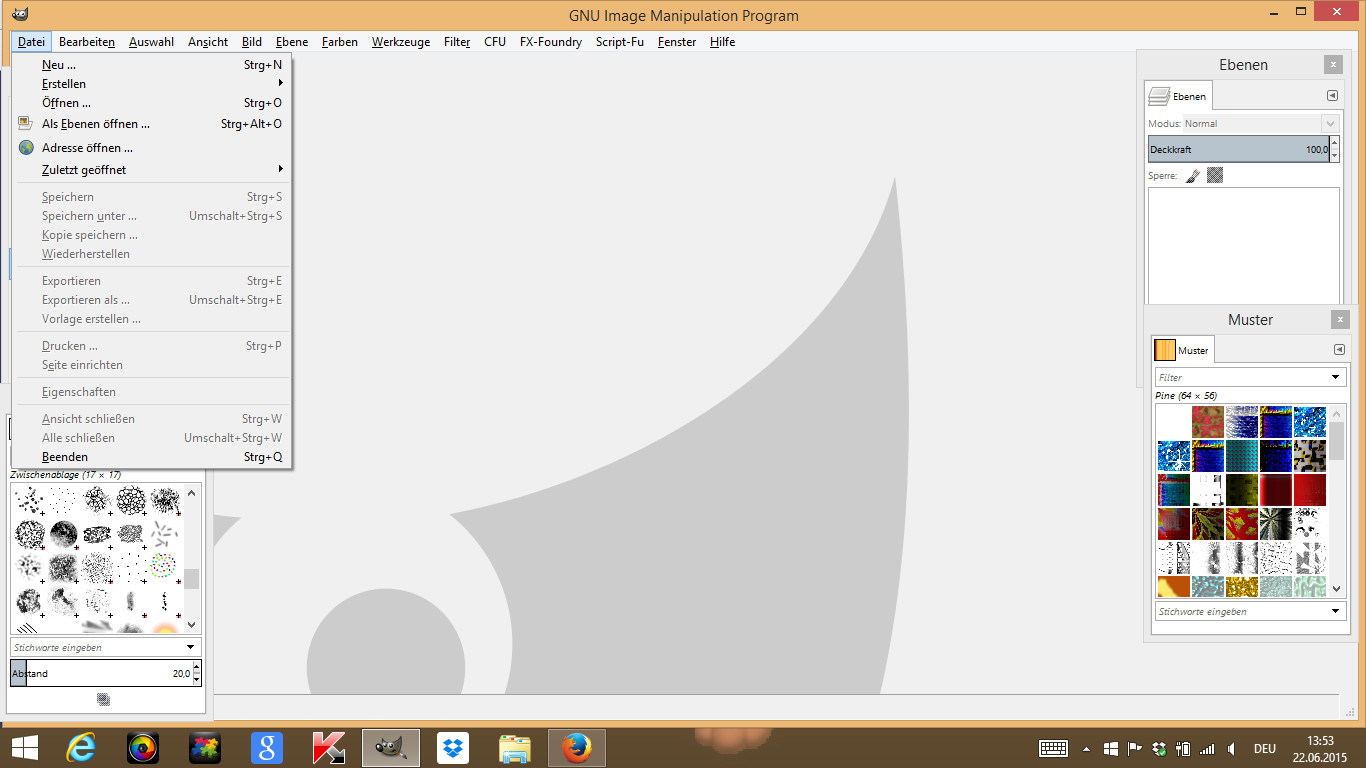This screenshot has width=1366, height=768.
Task: Open the colorful puzzle-piece app in taskbar
Action: (205, 748)
